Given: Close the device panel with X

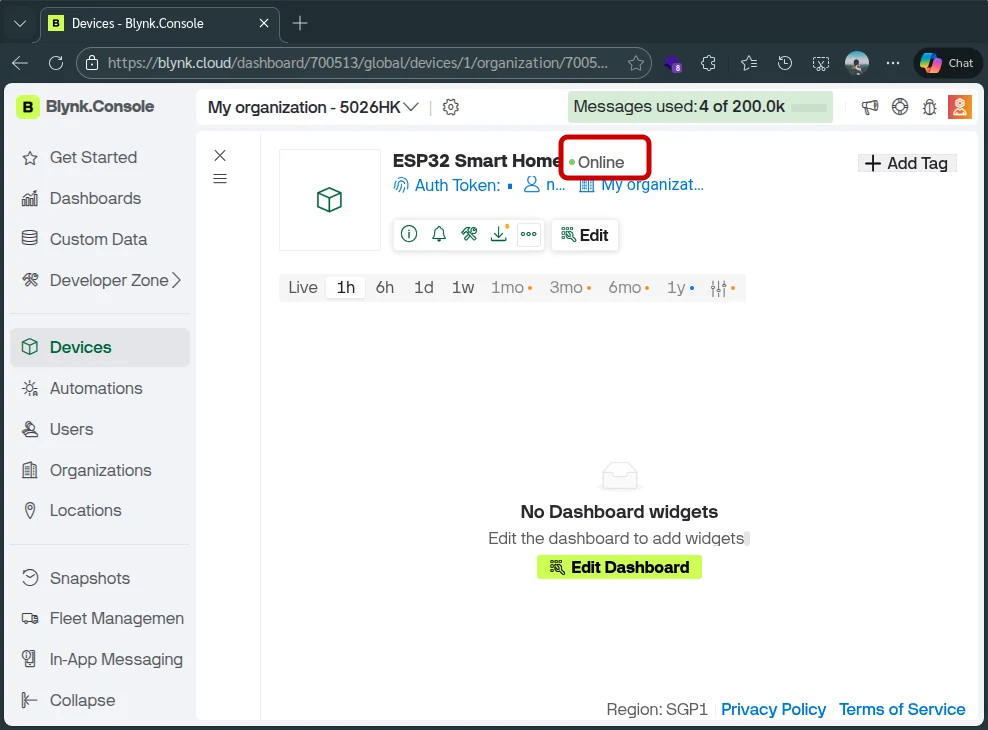Looking at the screenshot, I should click(220, 155).
